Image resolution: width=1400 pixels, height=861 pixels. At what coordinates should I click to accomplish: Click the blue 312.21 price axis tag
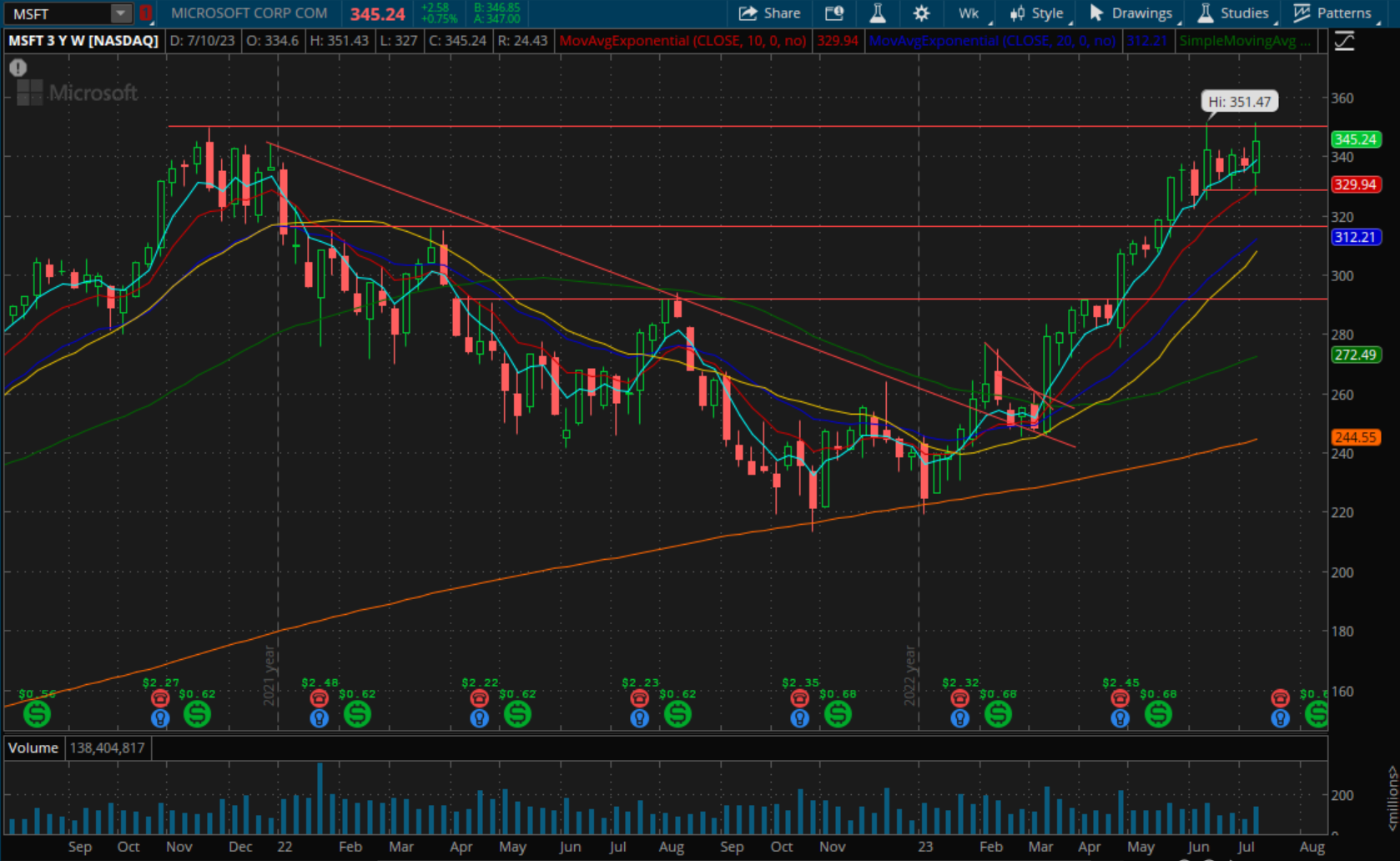pyautogui.click(x=1355, y=237)
